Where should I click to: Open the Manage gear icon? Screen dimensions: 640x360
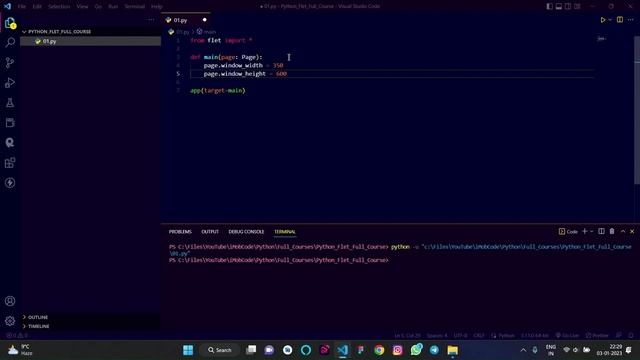click(x=10, y=321)
